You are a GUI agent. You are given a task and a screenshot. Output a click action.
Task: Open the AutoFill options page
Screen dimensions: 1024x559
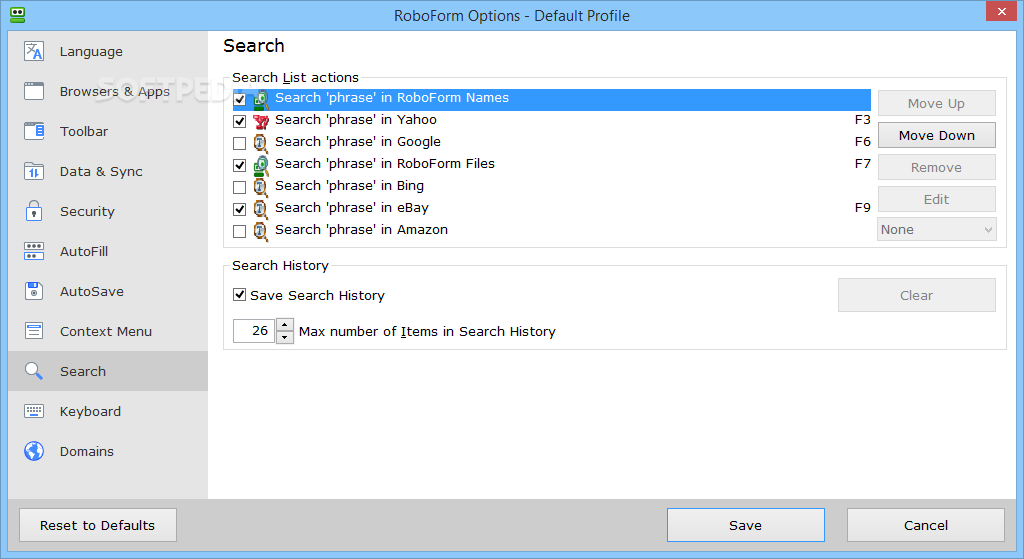click(108, 251)
